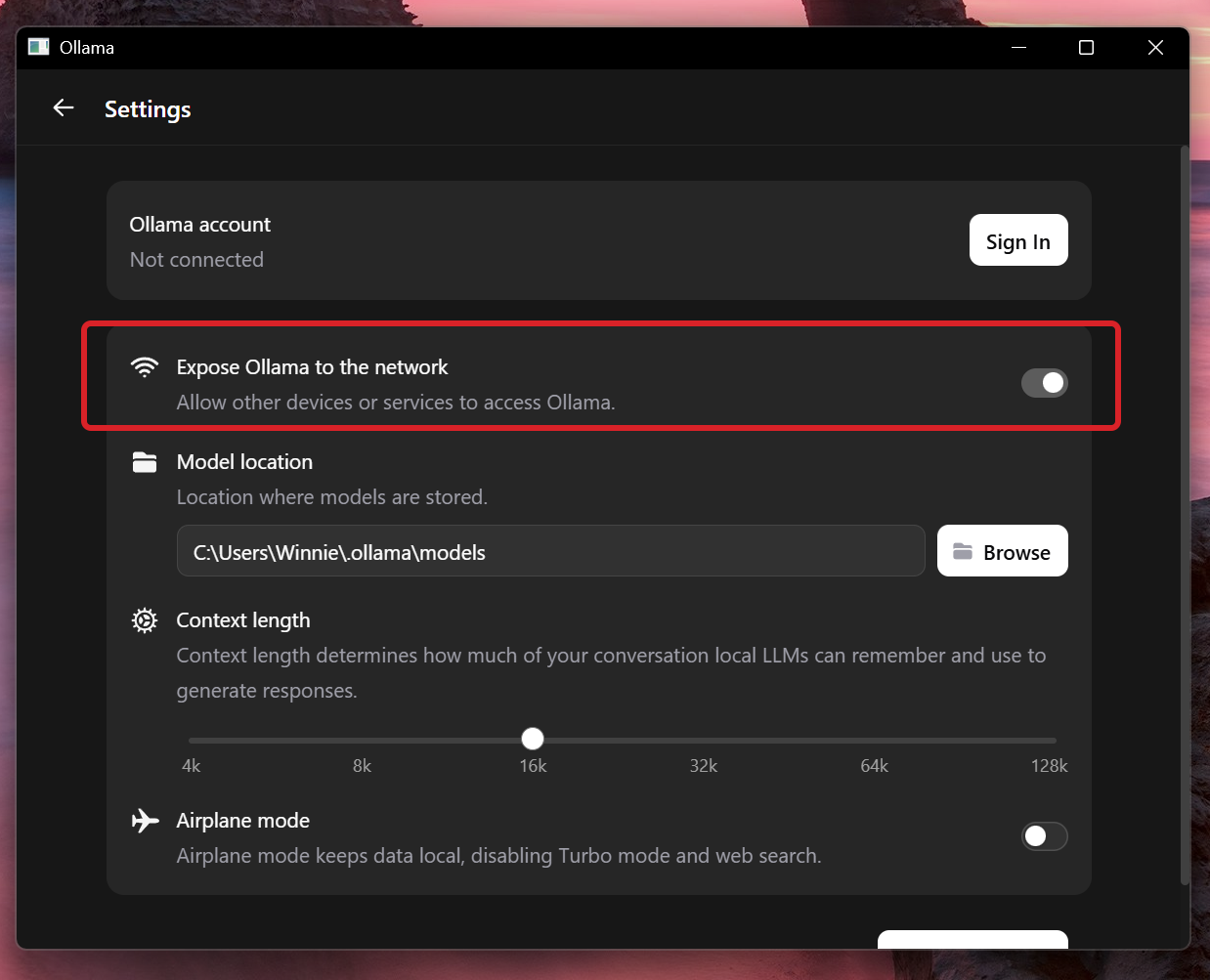Click the airplane icon beside Airplane mode
The width and height of the screenshot is (1210, 980).
[x=145, y=821]
